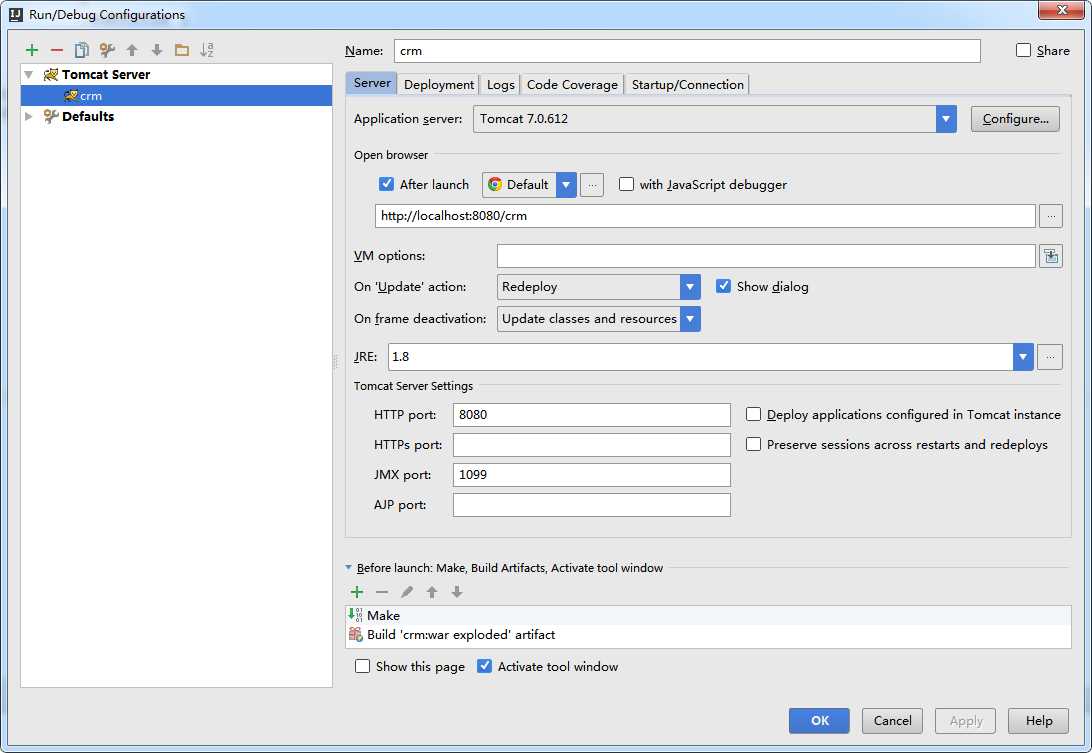This screenshot has height=753, width=1092.
Task: Open On 'Update' action dropdown
Action: point(690,287)
